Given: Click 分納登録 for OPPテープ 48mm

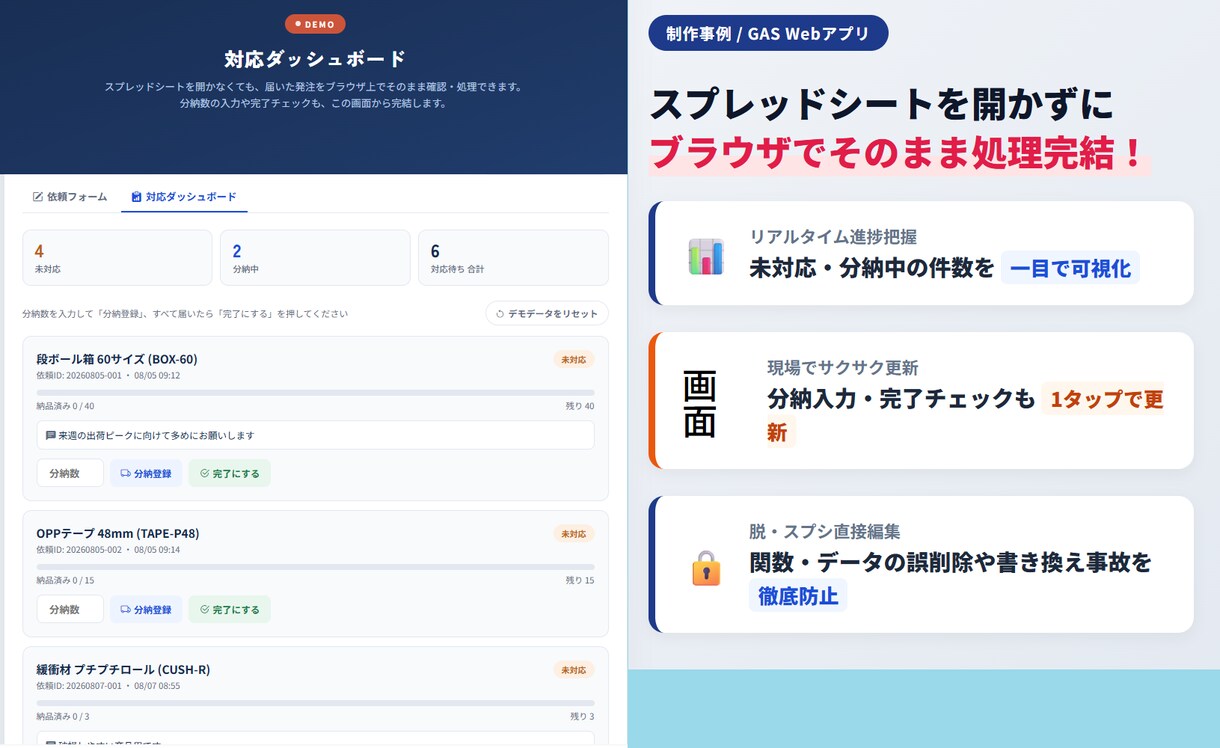Looking at the screenshot, I should 146,609.
